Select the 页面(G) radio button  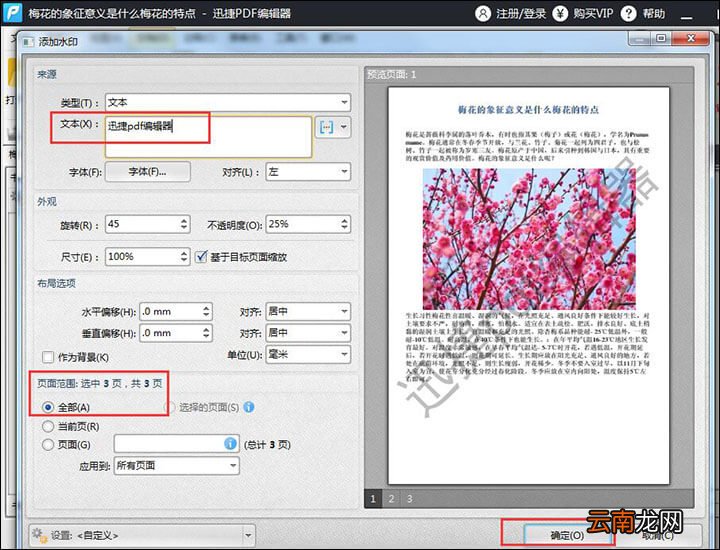pos(48,444)
